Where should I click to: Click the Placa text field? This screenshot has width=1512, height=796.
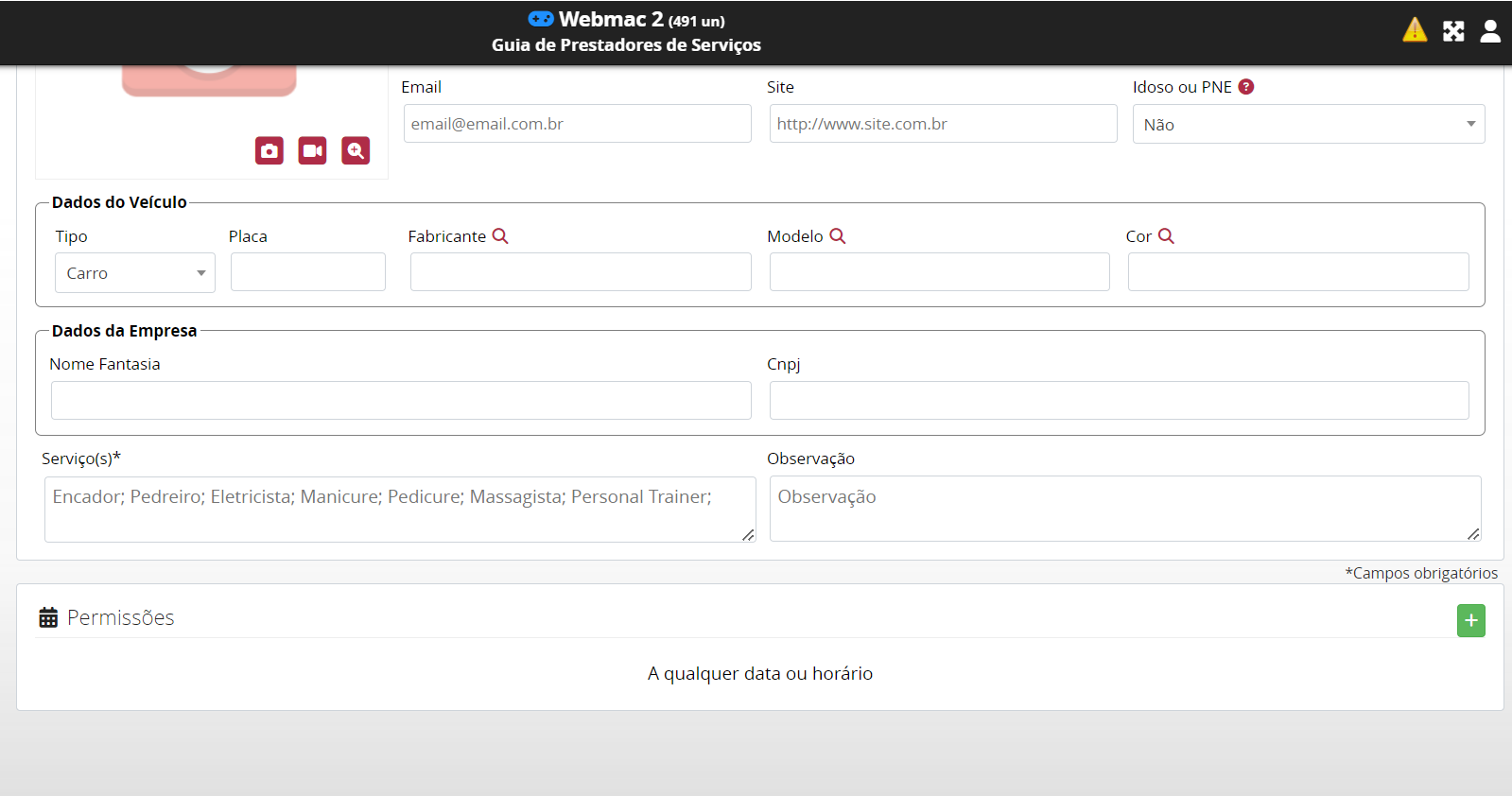(308, 272)
